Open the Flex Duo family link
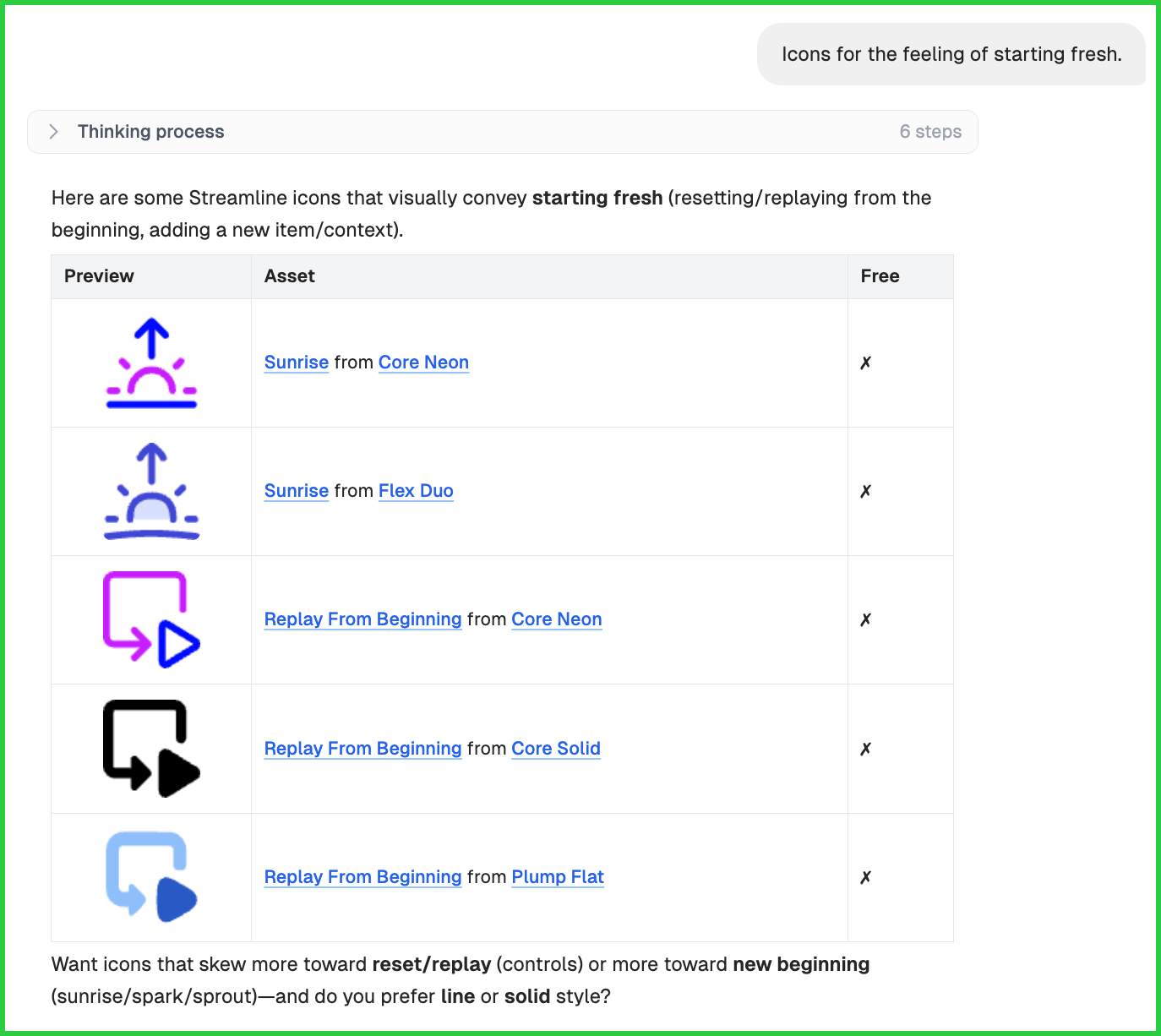 click(416, 491)
